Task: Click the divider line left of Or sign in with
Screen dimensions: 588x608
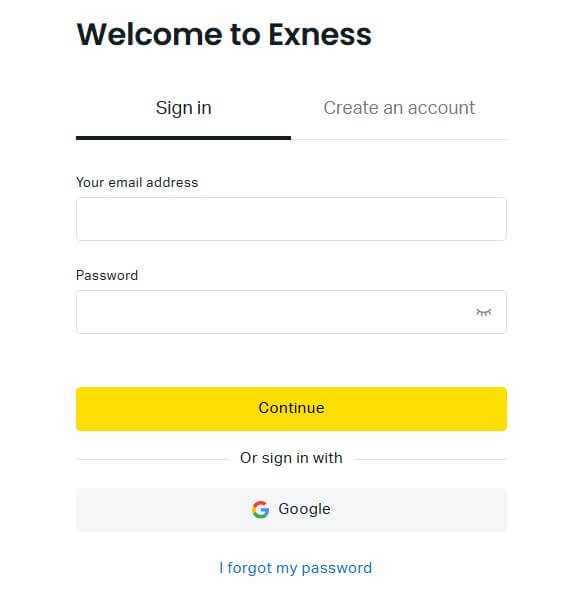Action: (x=152, y=459)
